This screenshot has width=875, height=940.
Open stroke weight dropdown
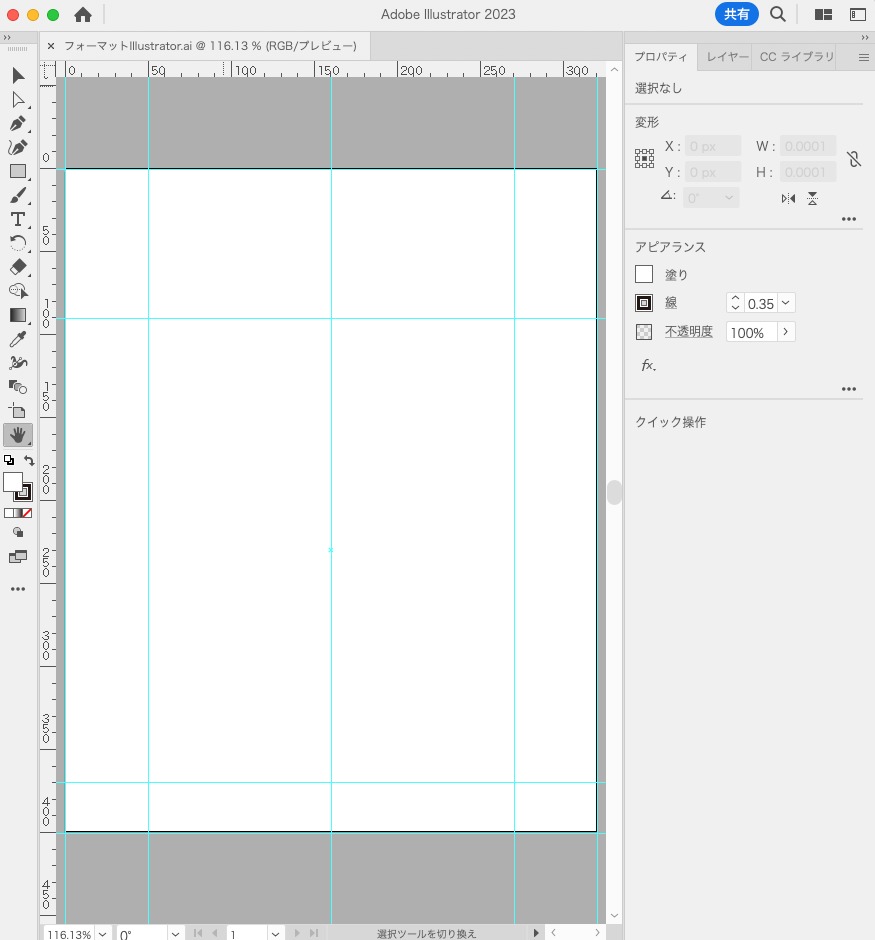tap(786, 303)
